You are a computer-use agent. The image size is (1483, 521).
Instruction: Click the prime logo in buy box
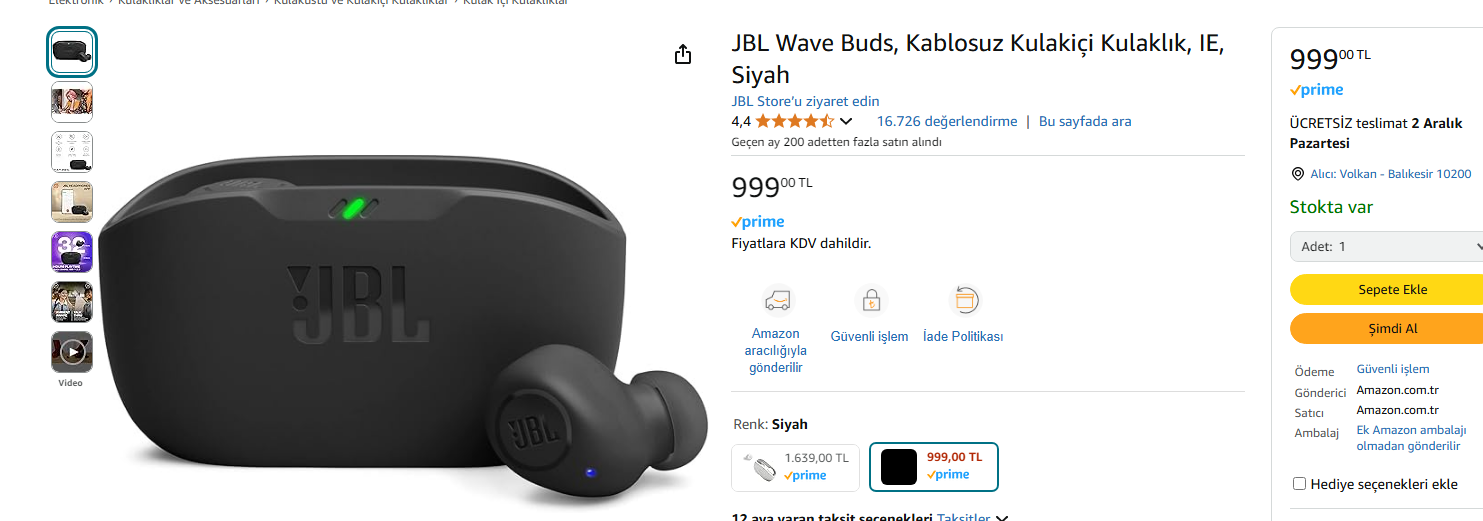[x=1317, y=90]
